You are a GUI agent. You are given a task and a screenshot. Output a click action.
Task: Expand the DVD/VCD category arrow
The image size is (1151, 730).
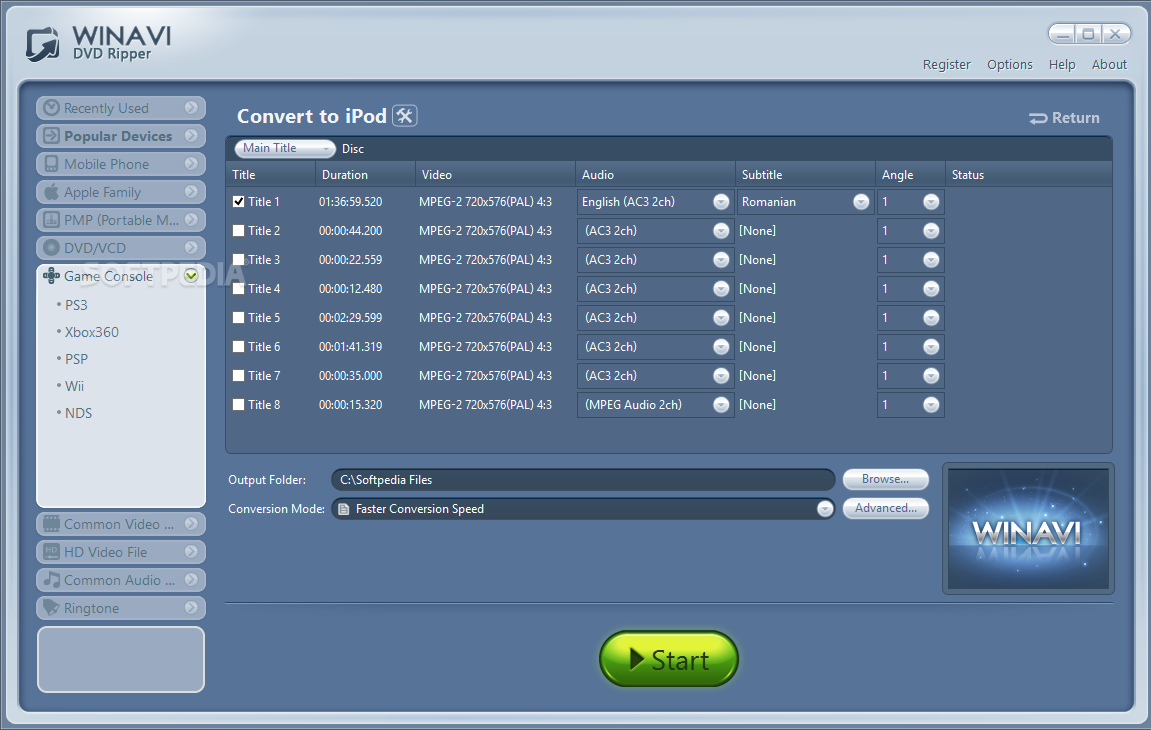click(x=192, y=247)
